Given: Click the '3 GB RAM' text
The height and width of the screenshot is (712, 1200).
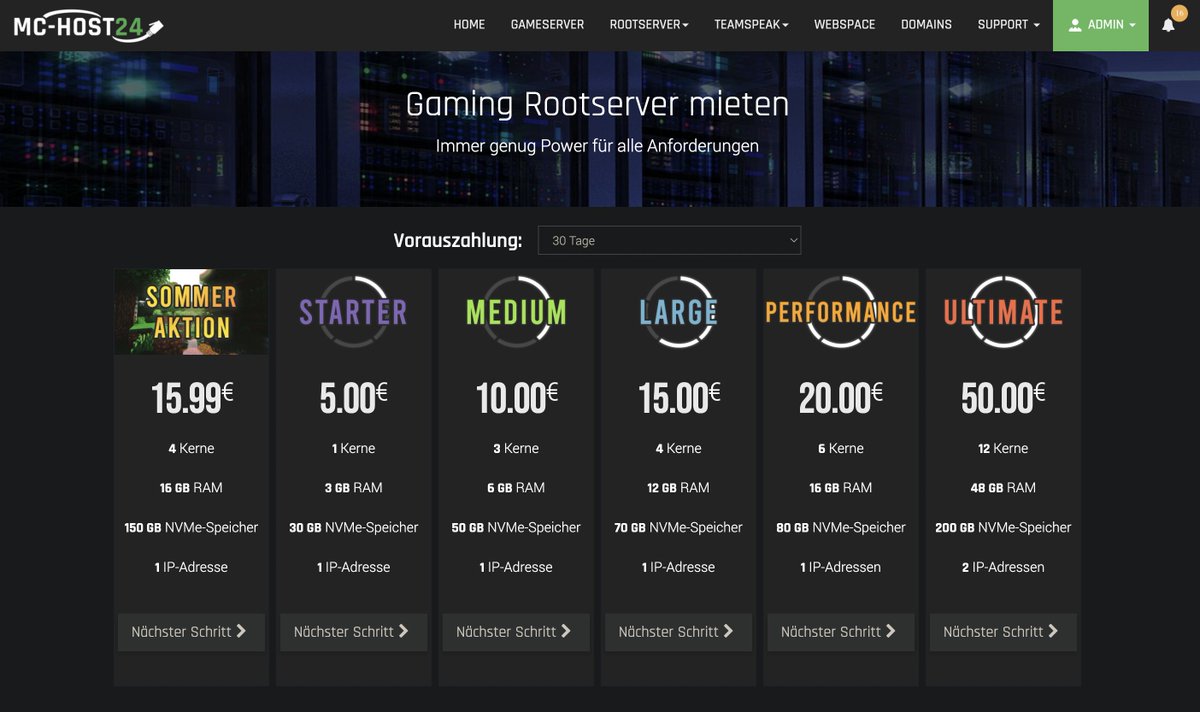Looking at the screenshot, I should coord(353,488).
